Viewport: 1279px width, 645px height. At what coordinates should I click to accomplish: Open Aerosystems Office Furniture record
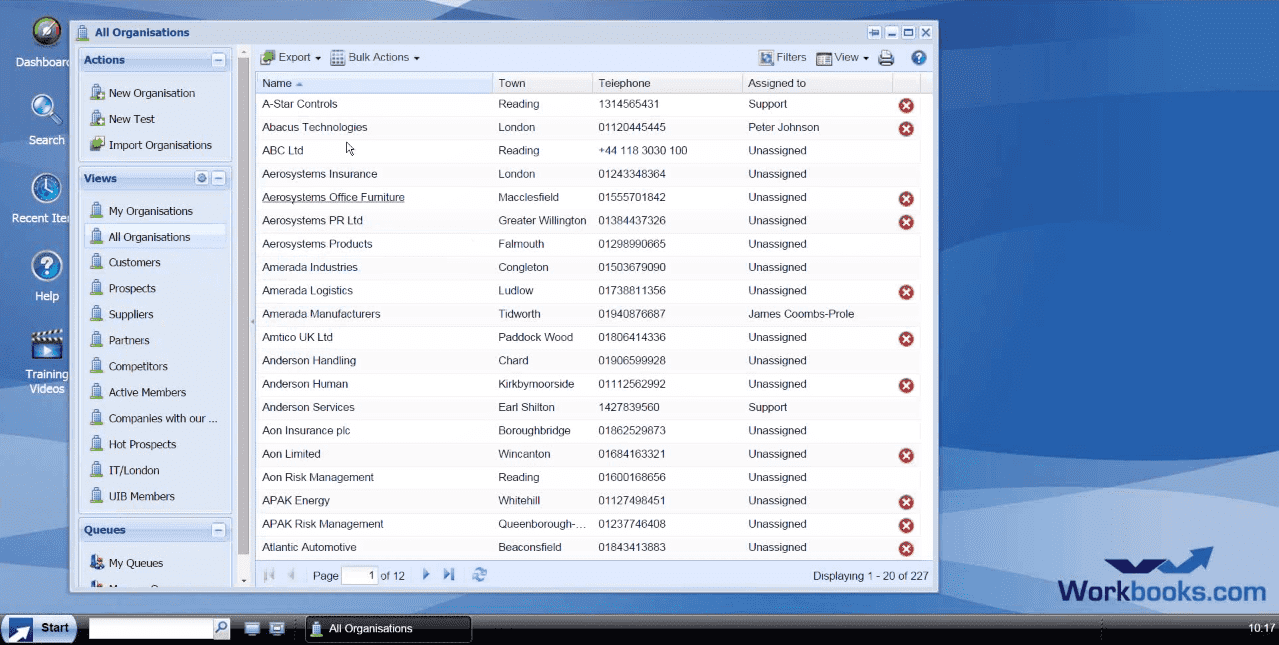click(333, 198)
